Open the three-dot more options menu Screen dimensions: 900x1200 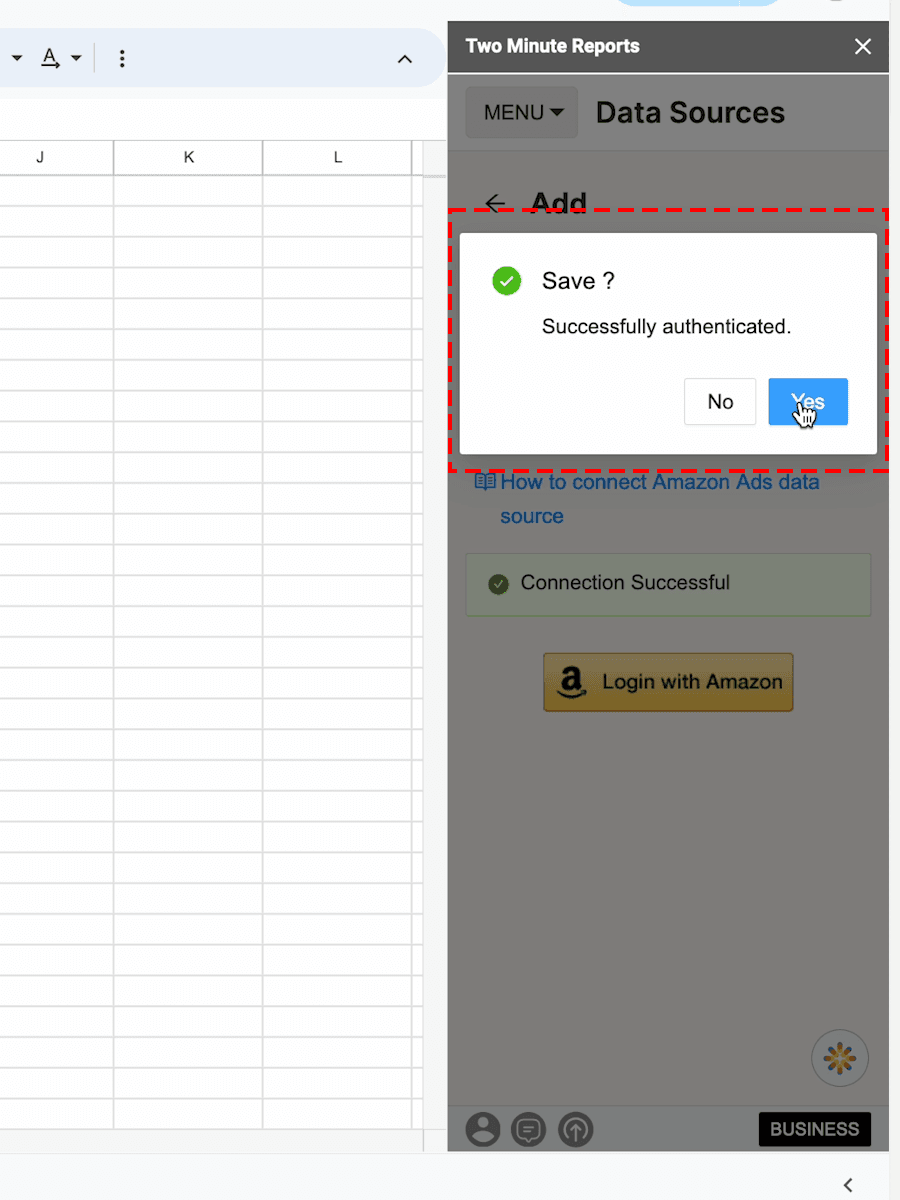(x=122, y=59)
